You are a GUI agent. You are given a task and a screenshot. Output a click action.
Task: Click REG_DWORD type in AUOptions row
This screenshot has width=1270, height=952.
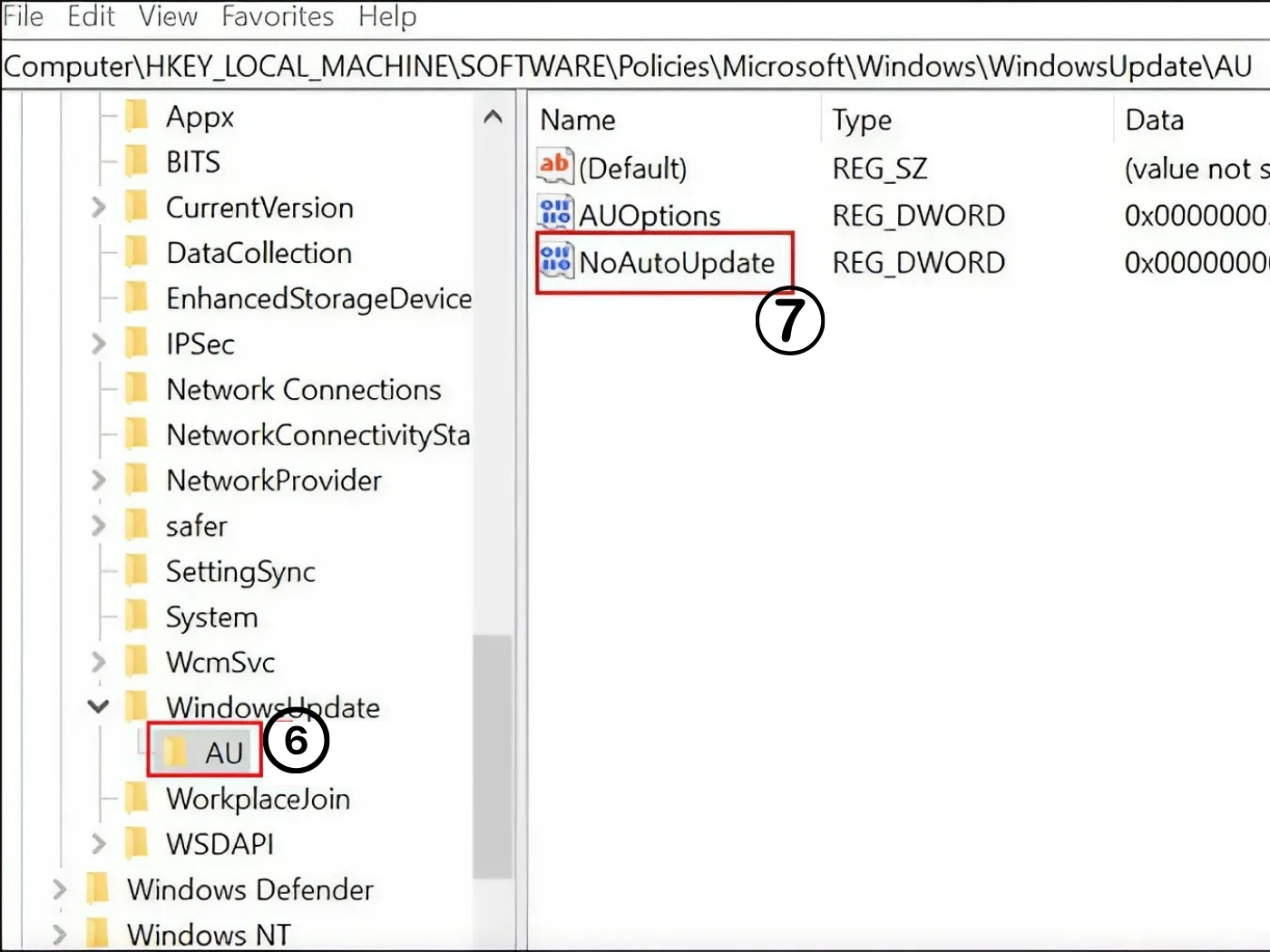[x=919, y=216]
